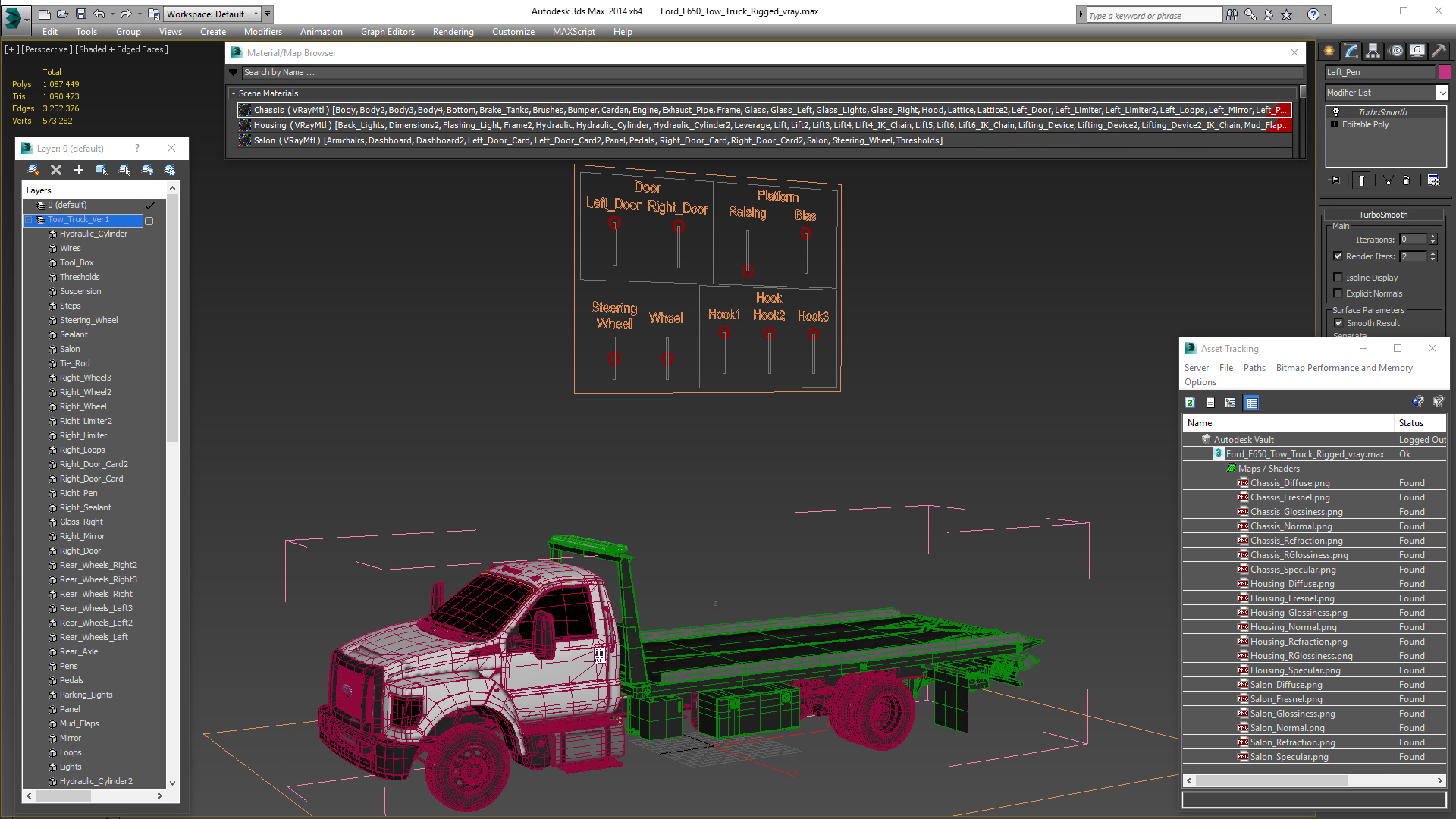The image size is (1456, 819).
Task: Undo the last action with the arrow icon
Action: coord(99,14)
